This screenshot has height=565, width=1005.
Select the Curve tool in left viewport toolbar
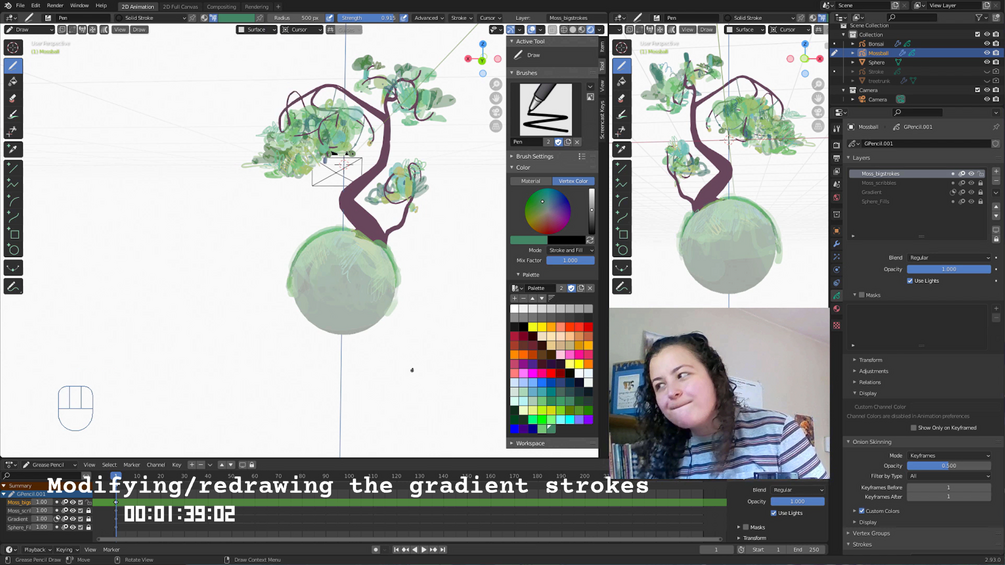click(13, 218)
